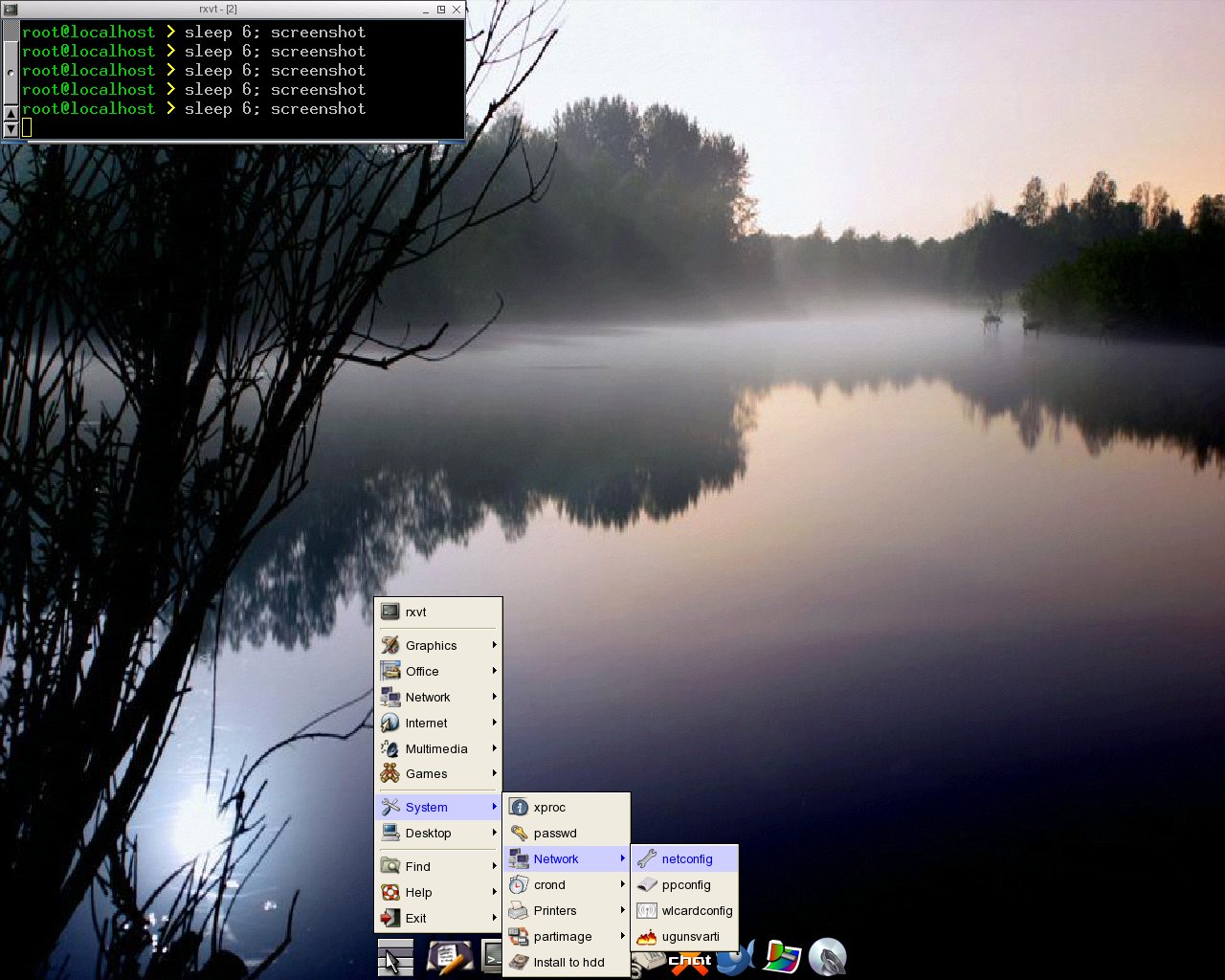Select Install to hdd entry
This screenshot has width=1225, height=980.
pos(567,962)
